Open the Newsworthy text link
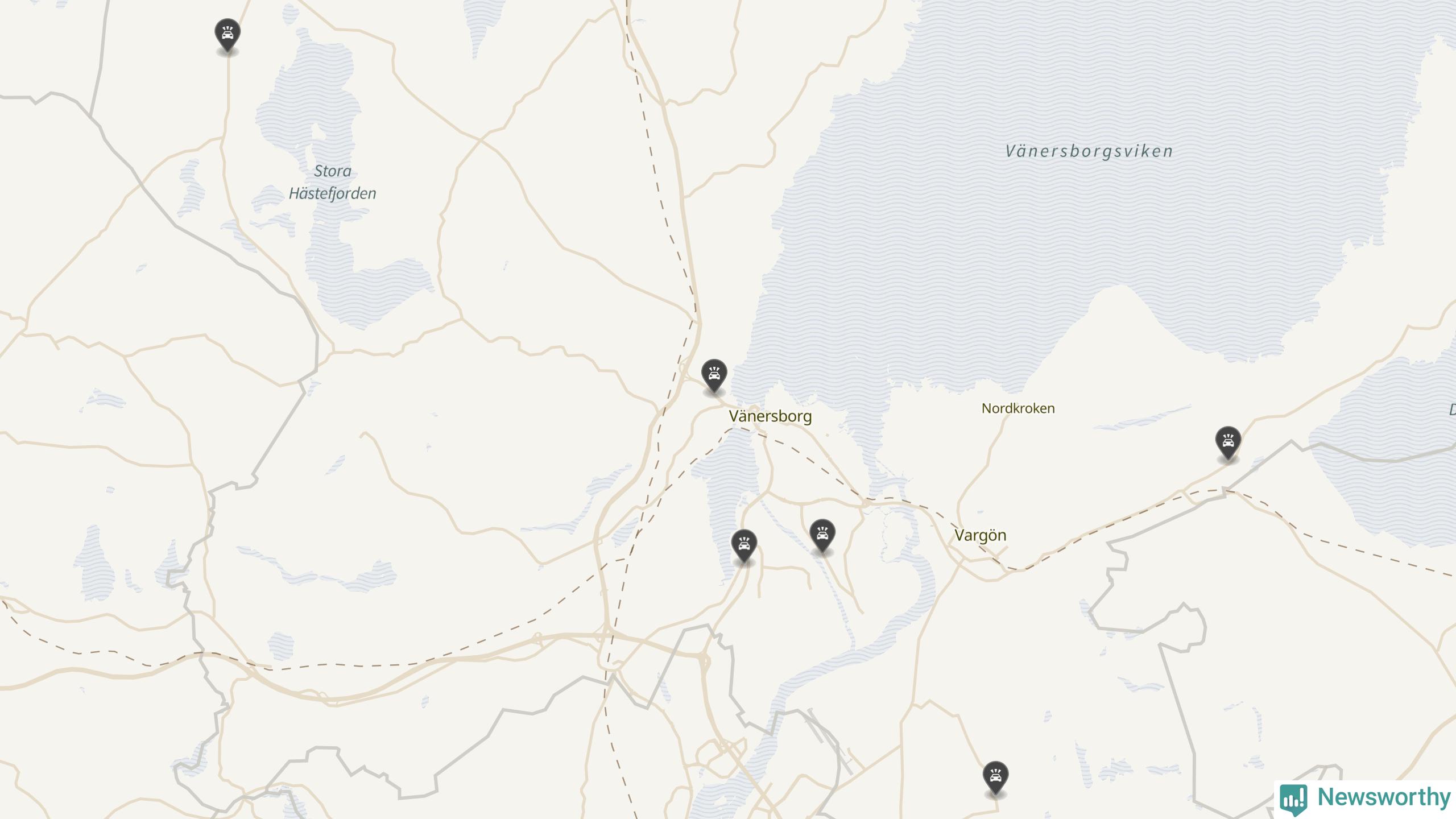 [1384, 797]
